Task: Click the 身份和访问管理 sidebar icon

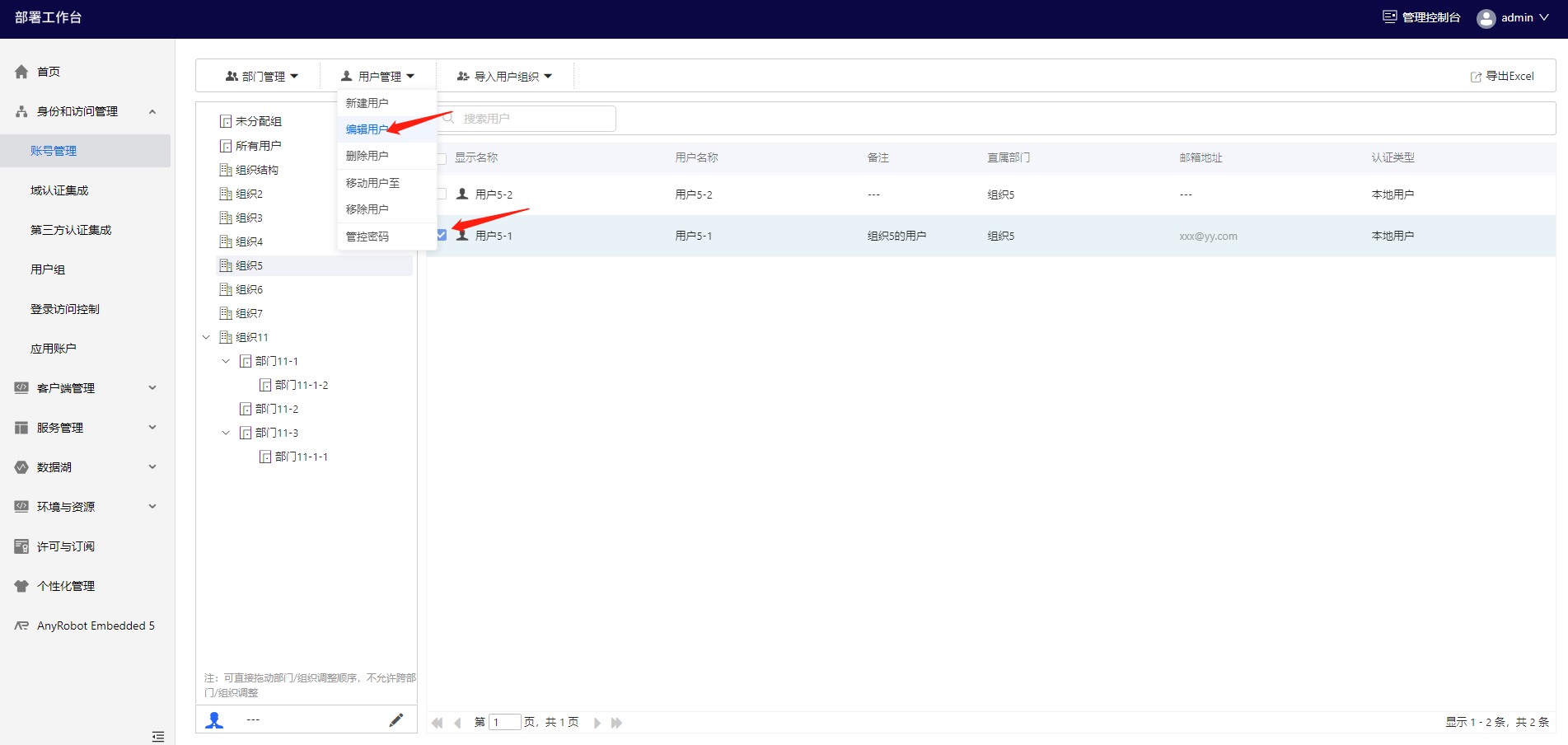Action: (21, 111)
